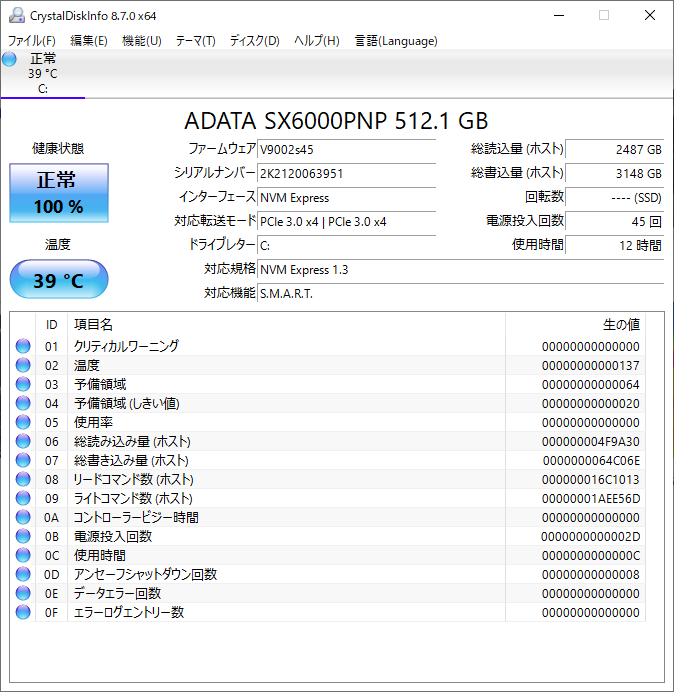
Task: Click raw value 00000001AEE56D
Action: pyautogui.click(x=591, y=498)
